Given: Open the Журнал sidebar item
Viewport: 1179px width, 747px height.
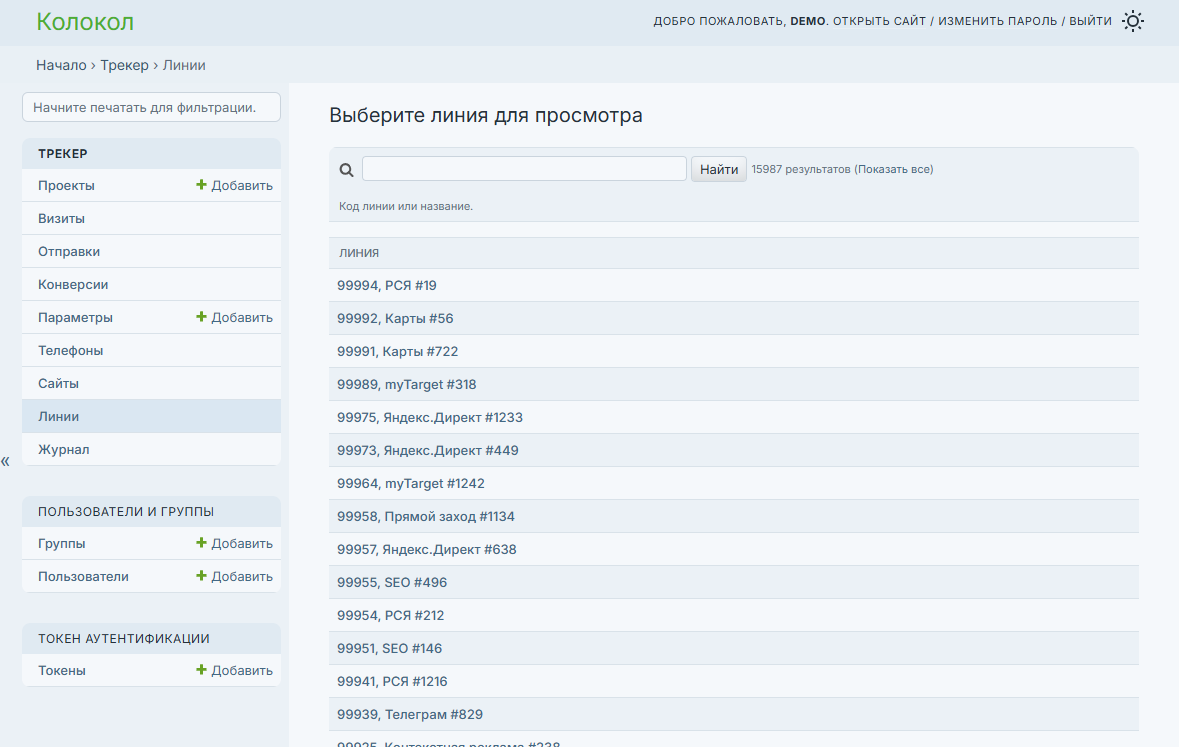Looking at the screenshot, I should point(64,450).
